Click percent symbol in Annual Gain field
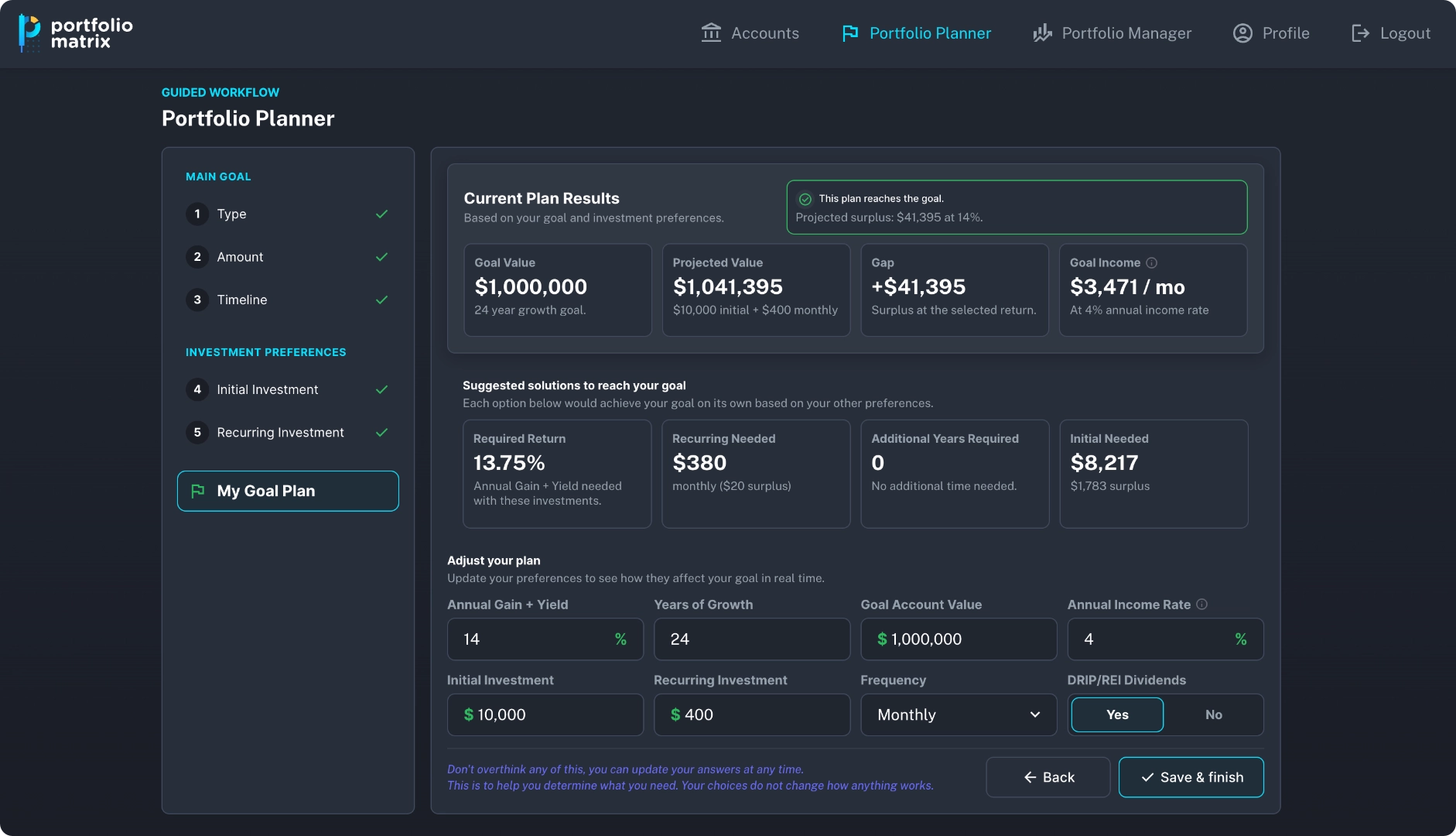This screenshot has width=1456, height=836. pos(620,639)
